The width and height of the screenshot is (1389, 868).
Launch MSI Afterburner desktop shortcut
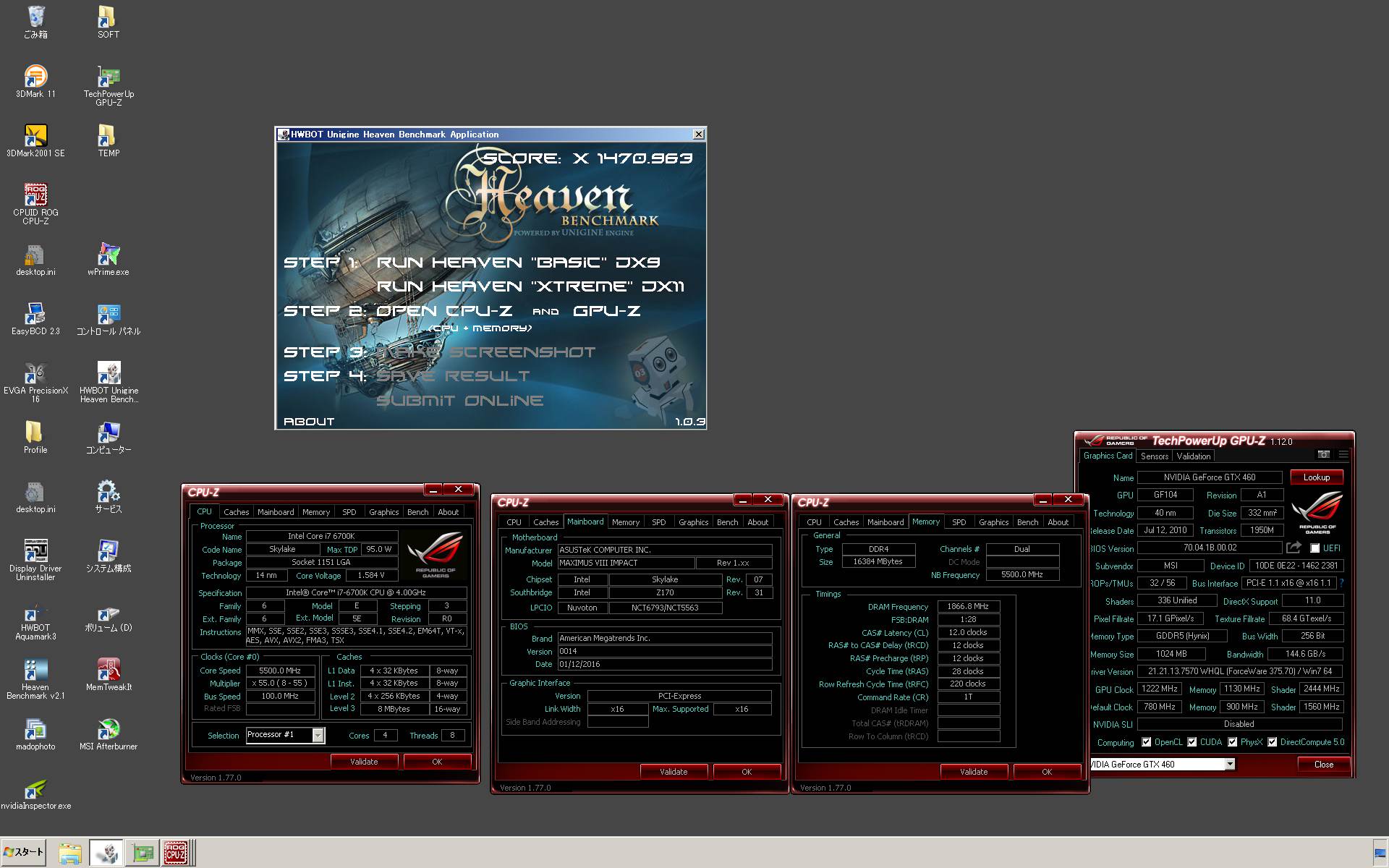[x=109, y=734]
